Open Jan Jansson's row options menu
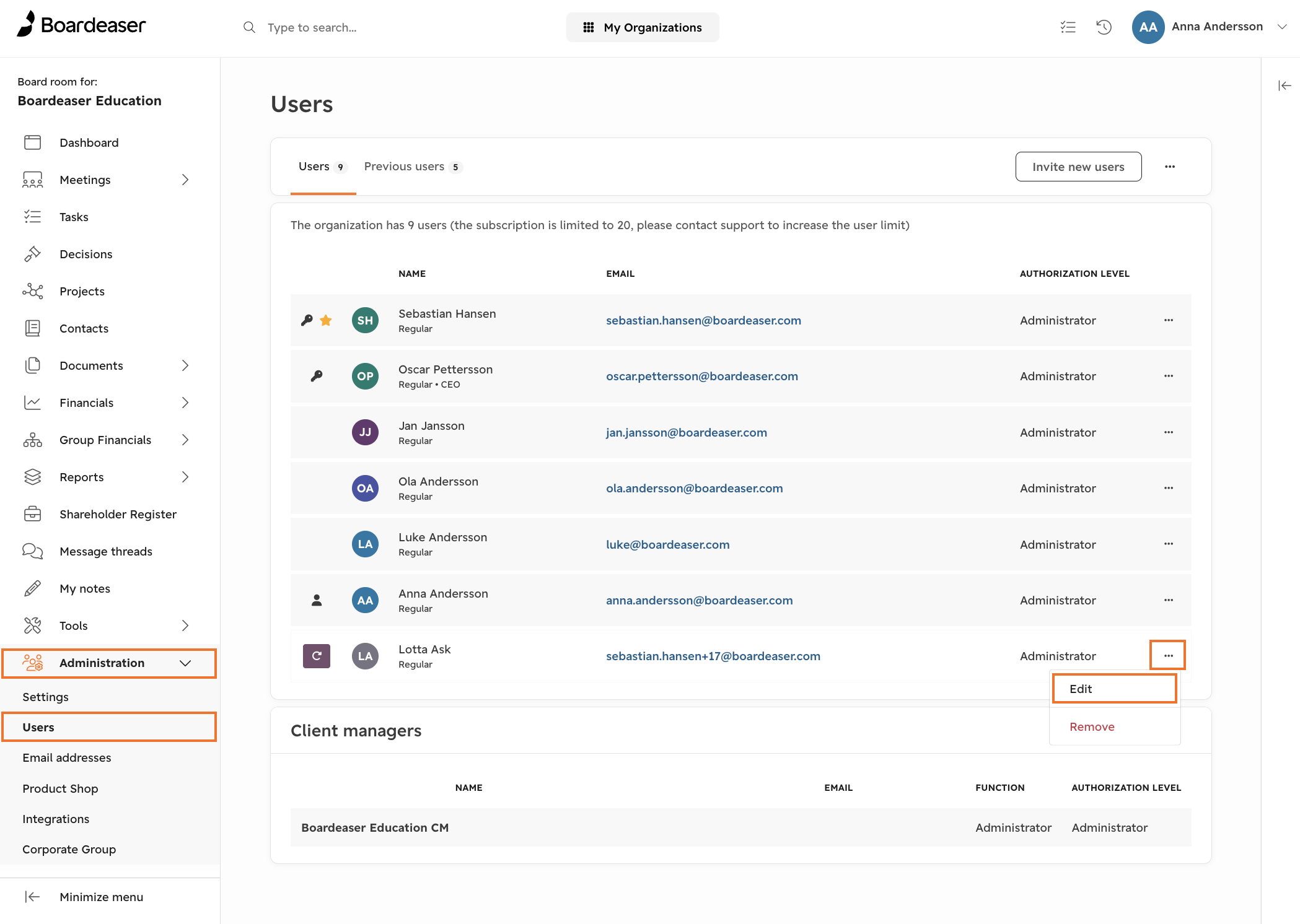 click(1169, 432)
